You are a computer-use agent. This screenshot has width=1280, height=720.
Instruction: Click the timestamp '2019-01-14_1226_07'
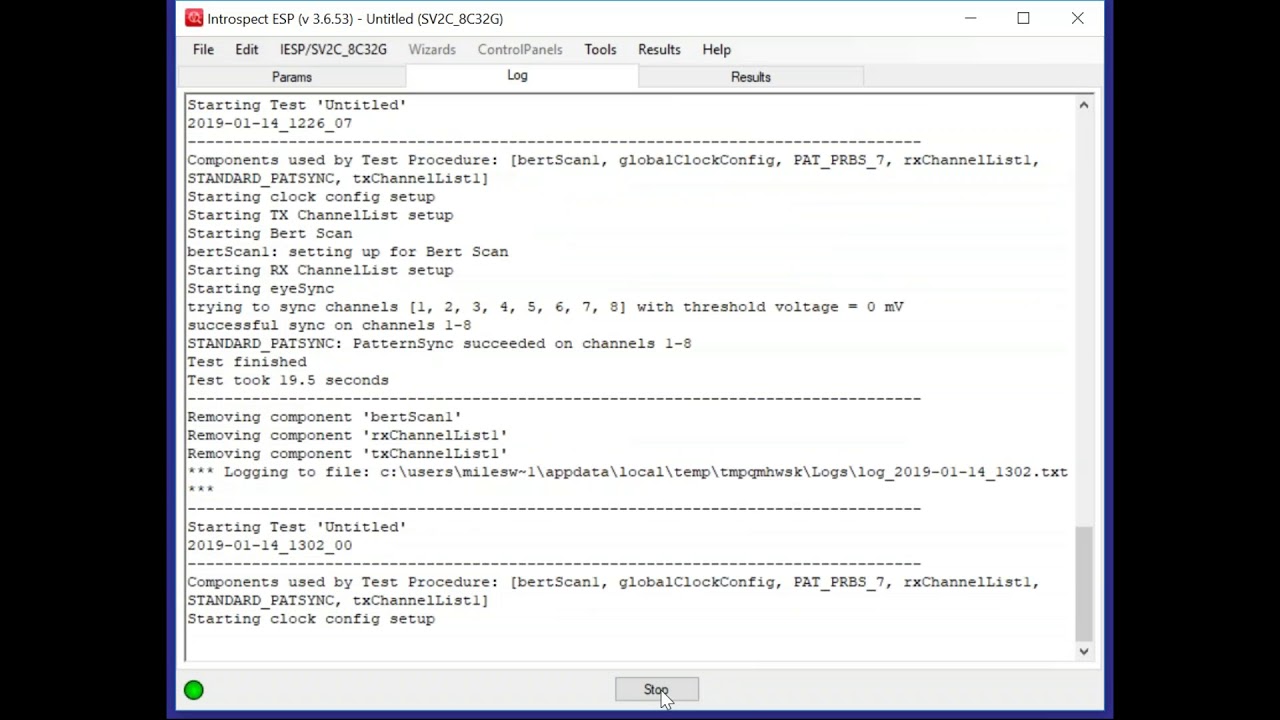point(270,123)
